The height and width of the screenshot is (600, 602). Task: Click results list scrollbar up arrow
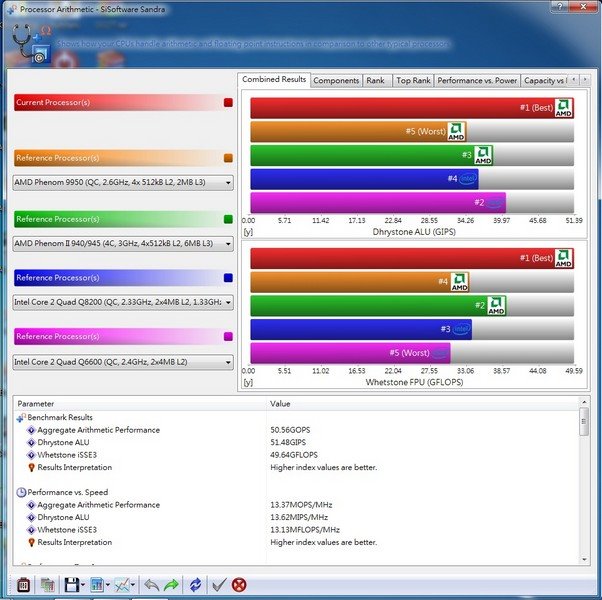pos(584,402)
